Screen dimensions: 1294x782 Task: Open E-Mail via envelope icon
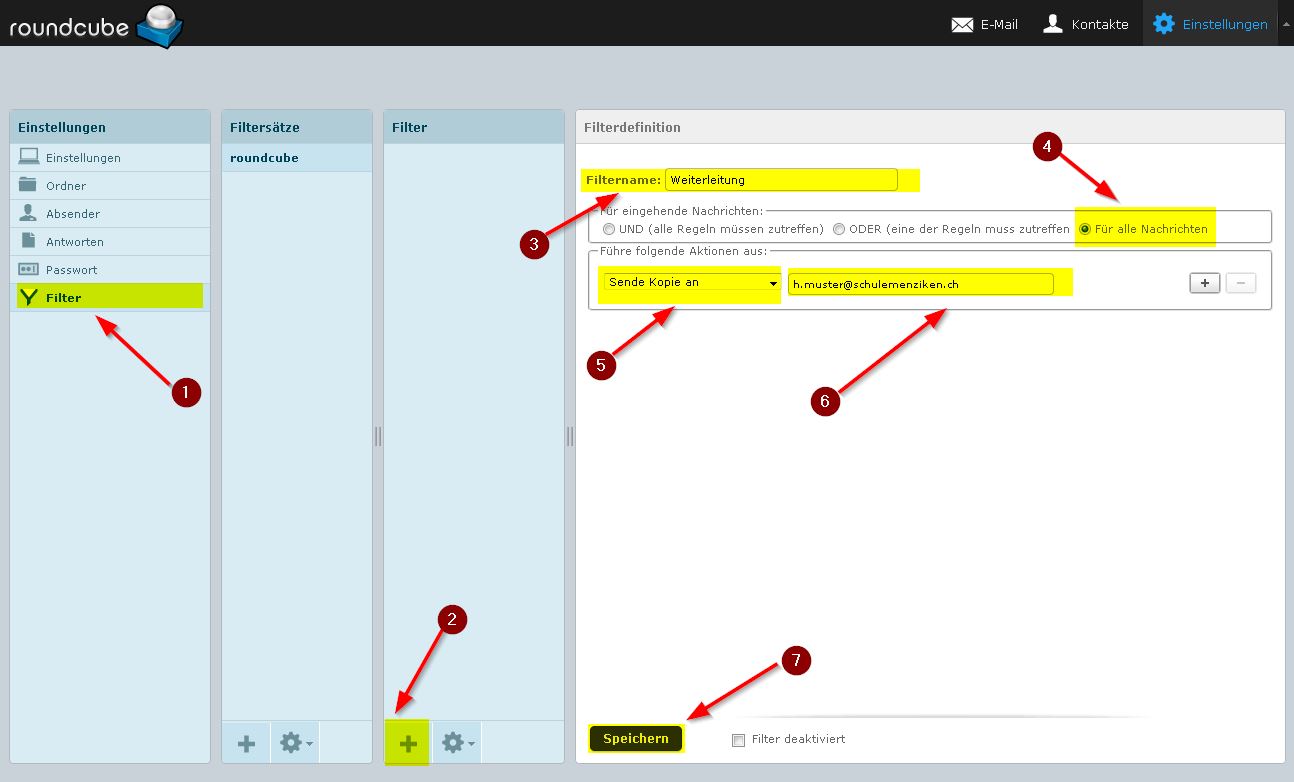(x=962, y=24)
